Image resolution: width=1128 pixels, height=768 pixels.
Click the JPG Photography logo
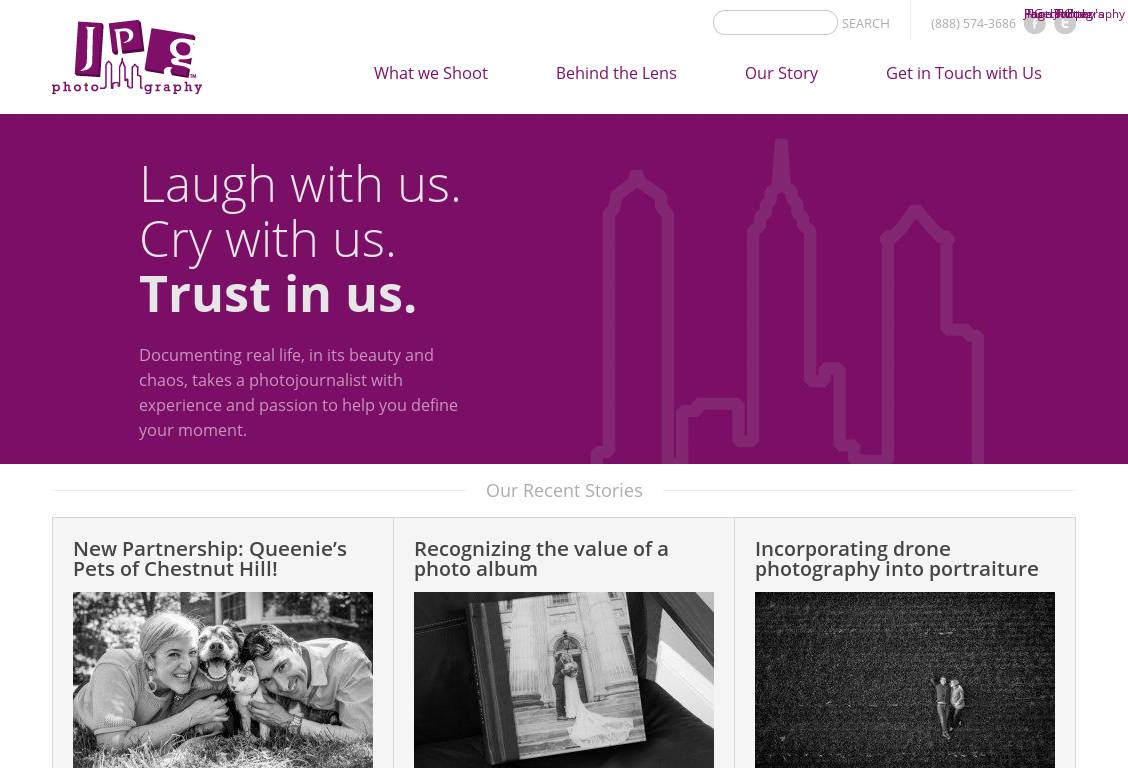pyautogui.click(x=127, y=58)
